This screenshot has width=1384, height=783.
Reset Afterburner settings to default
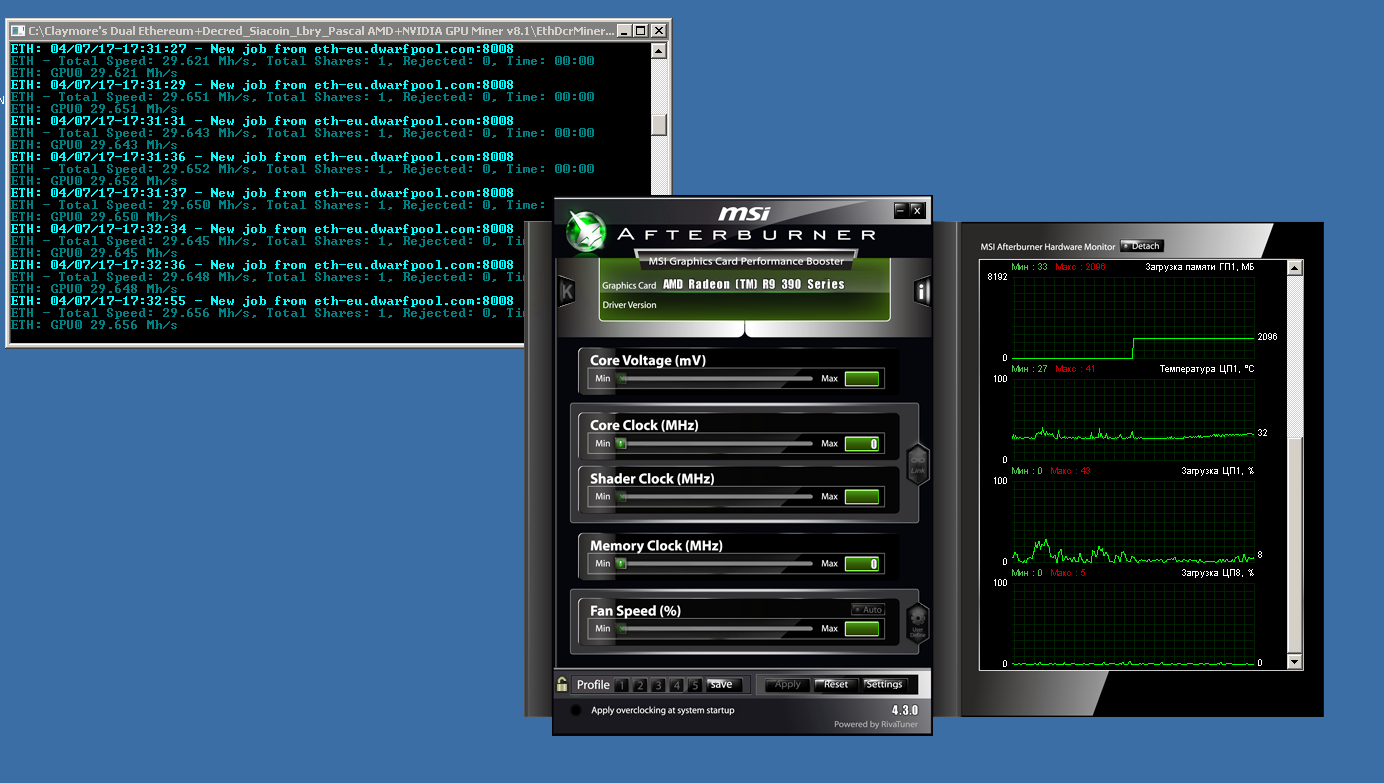[x=836, y=685]
